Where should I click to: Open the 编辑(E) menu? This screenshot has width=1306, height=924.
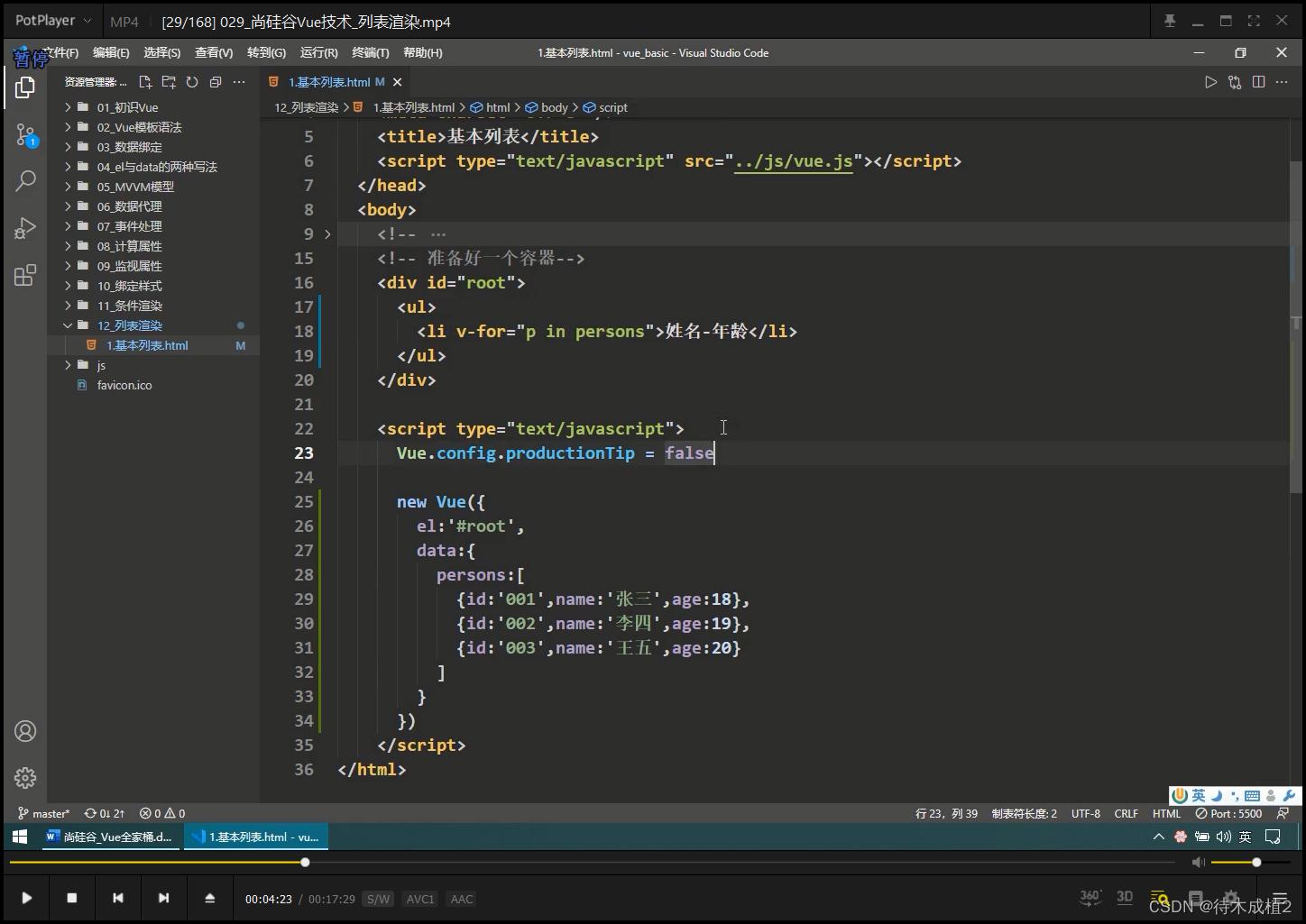point(111,53)
